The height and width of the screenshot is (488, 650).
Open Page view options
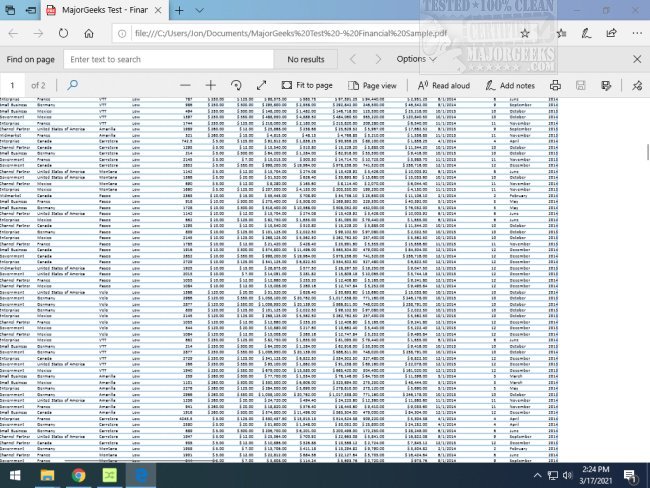tap(372, 85)
